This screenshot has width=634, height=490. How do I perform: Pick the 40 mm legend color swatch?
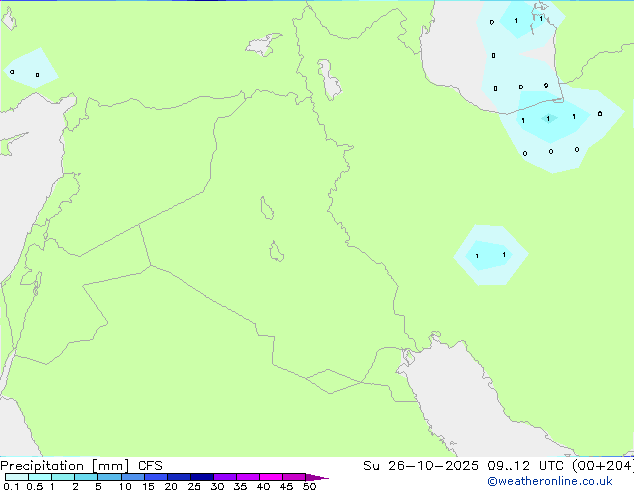[x=271, y=477]
